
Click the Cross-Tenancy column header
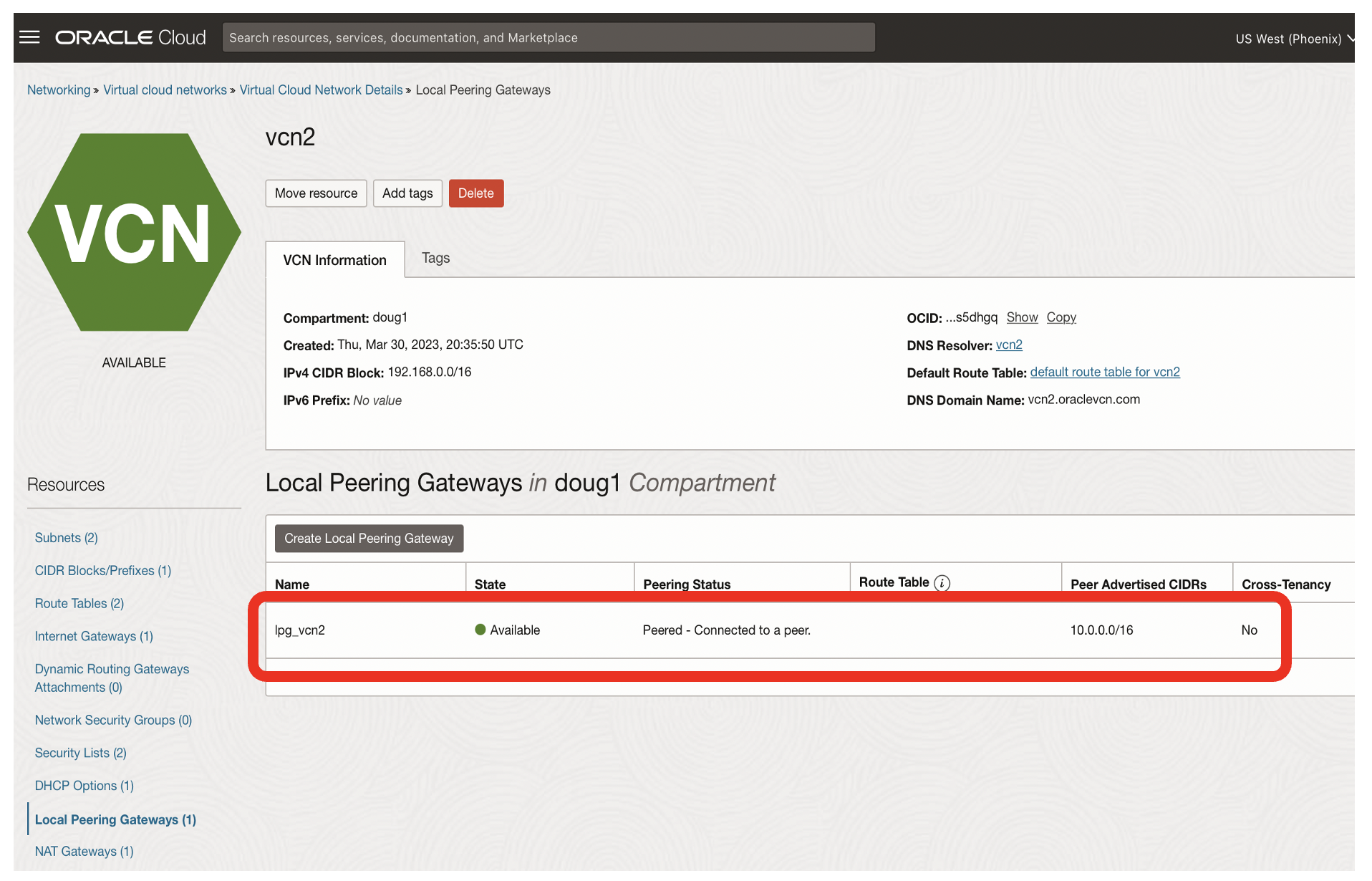[x=1287, y=584]
